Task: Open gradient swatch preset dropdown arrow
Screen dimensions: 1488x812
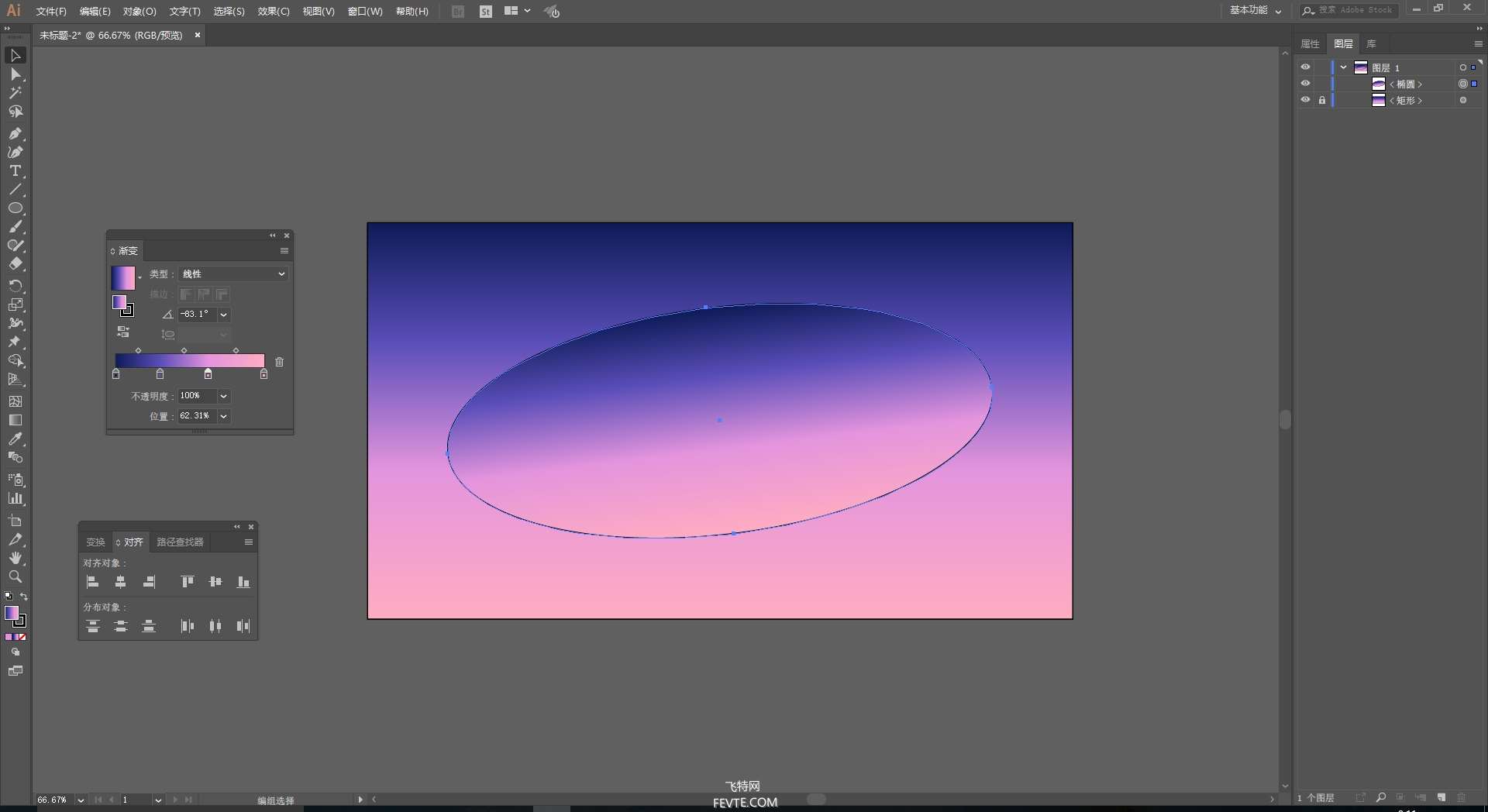Action: [140, 277]
